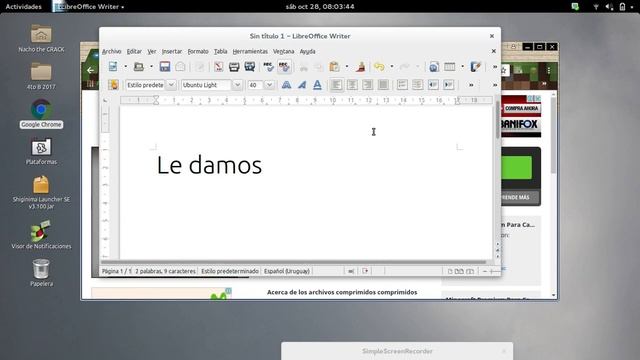The height and width of the screenshot is (360, 640).
Task: Select the Google Chrome desktop icon
Action: pos(41,114)
